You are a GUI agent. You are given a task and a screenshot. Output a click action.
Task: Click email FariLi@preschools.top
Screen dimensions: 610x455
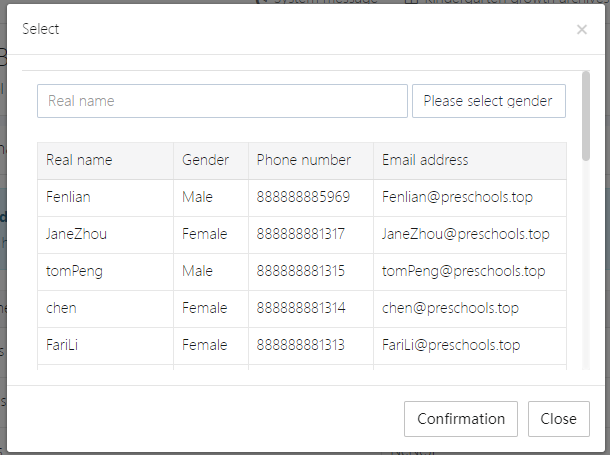[x=451, y=345]
